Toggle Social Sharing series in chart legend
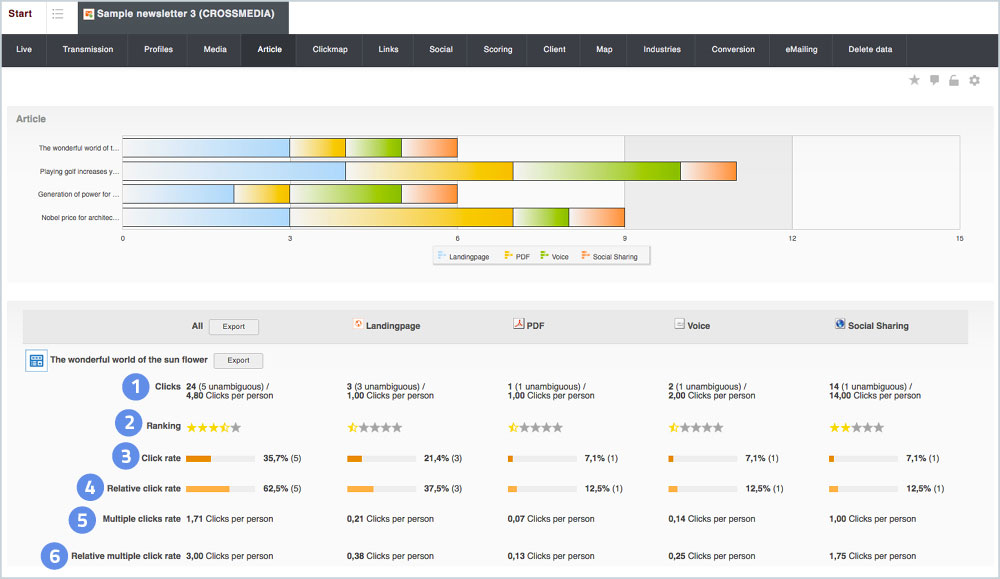This screenshot has width=1000, height=579. [609, 256]
